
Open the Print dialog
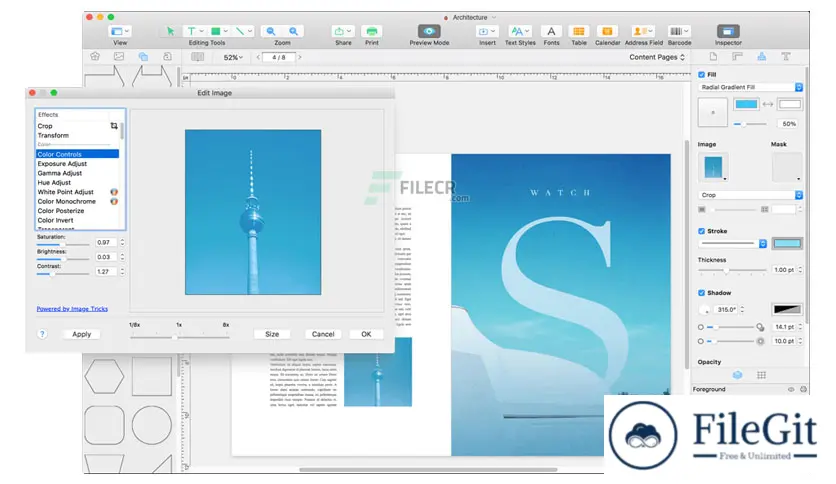[x=372, y=31]
